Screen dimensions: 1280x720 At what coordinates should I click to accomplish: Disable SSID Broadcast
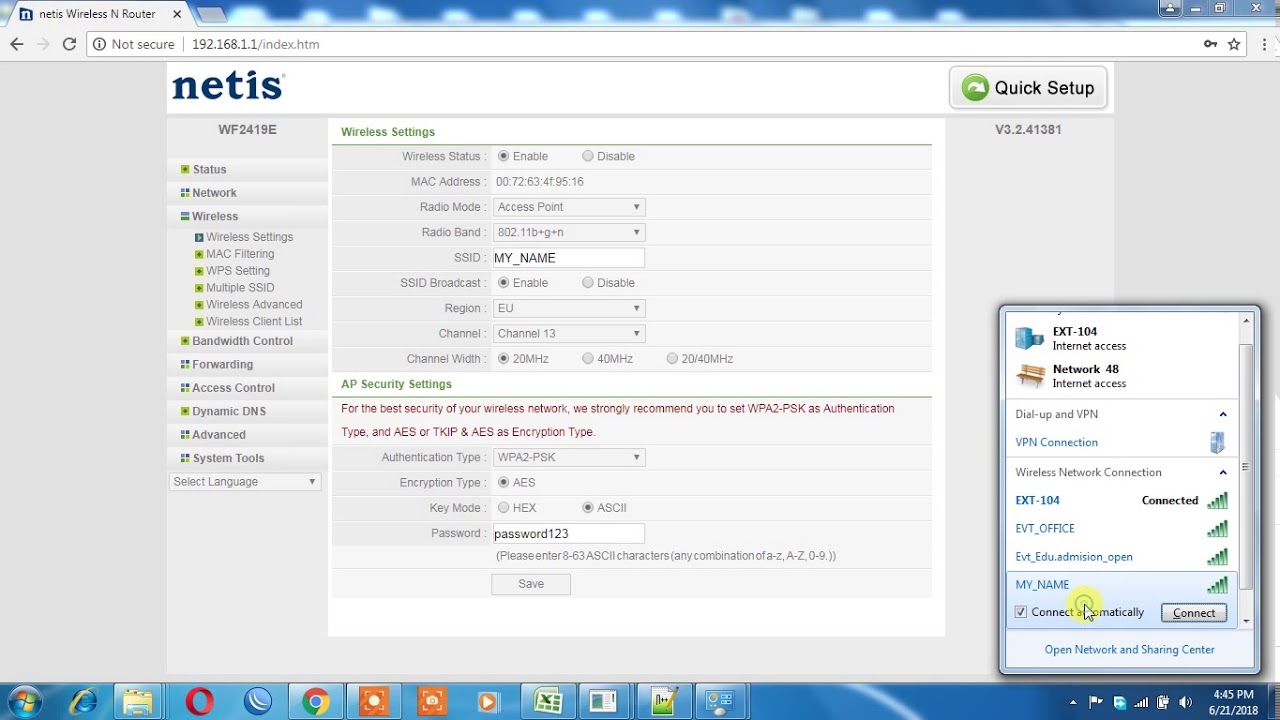(x=588, y=283)
